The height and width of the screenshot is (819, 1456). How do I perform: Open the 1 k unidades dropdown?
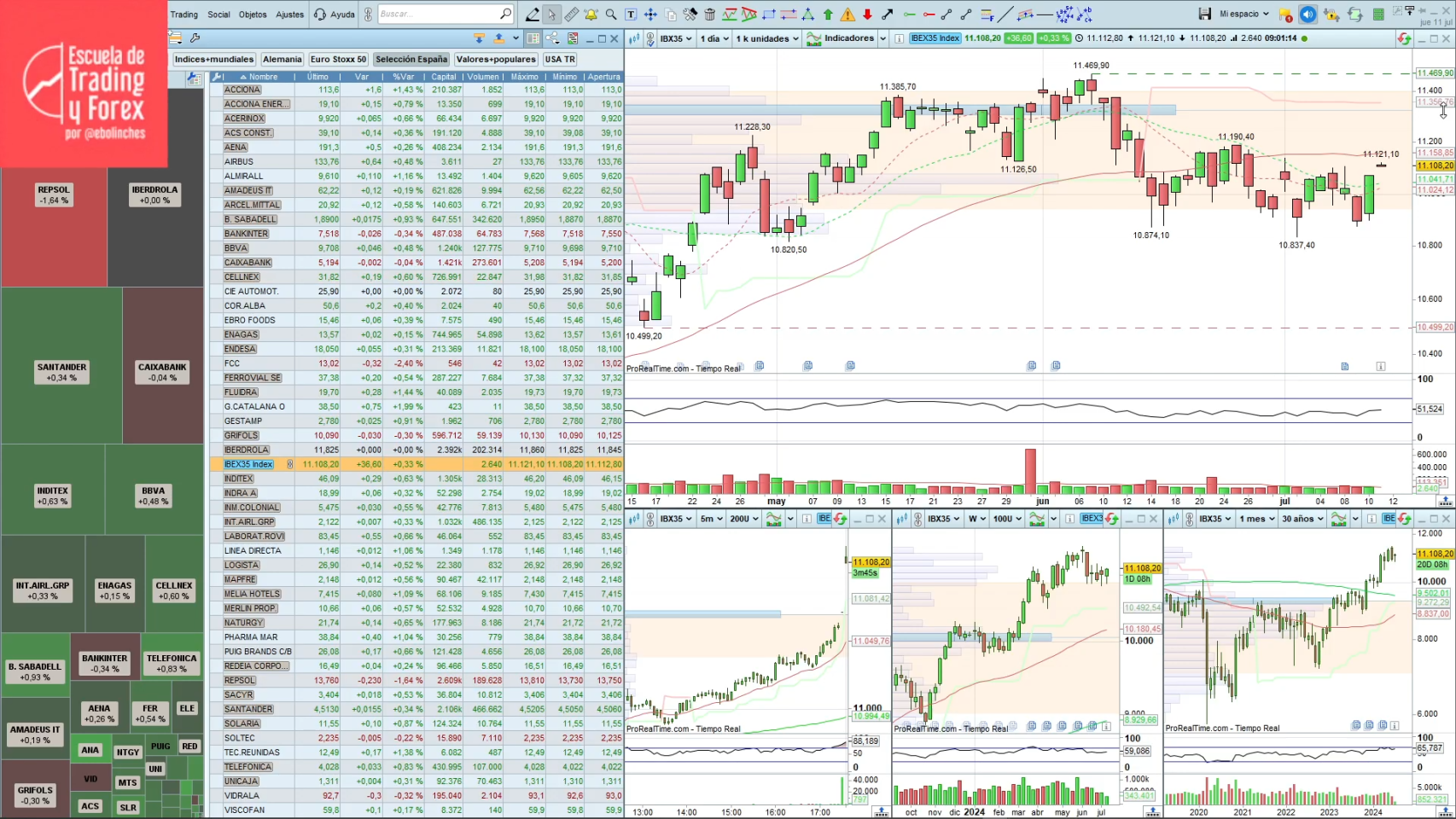[x=768, y=38]
